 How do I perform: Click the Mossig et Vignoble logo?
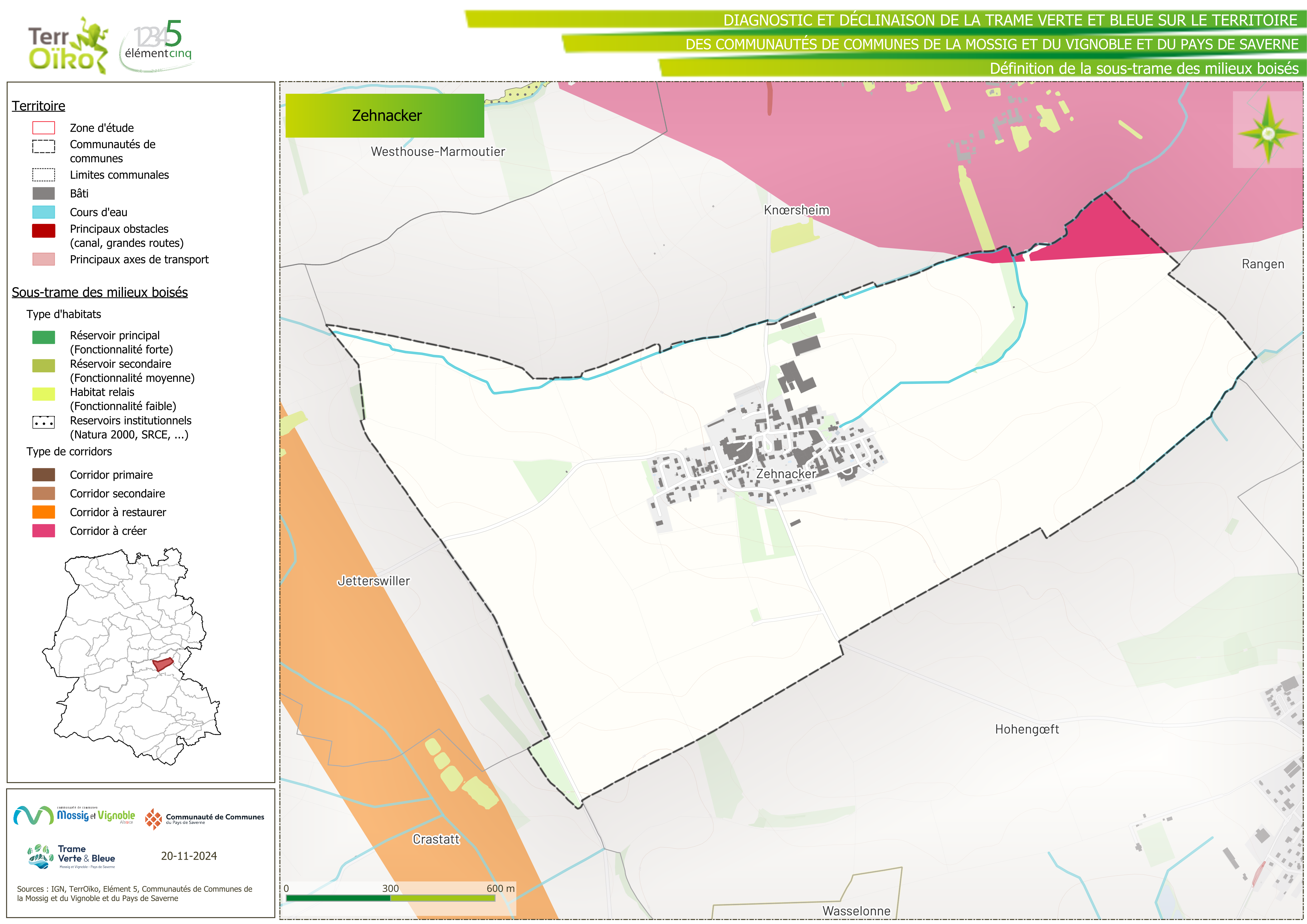74,815
